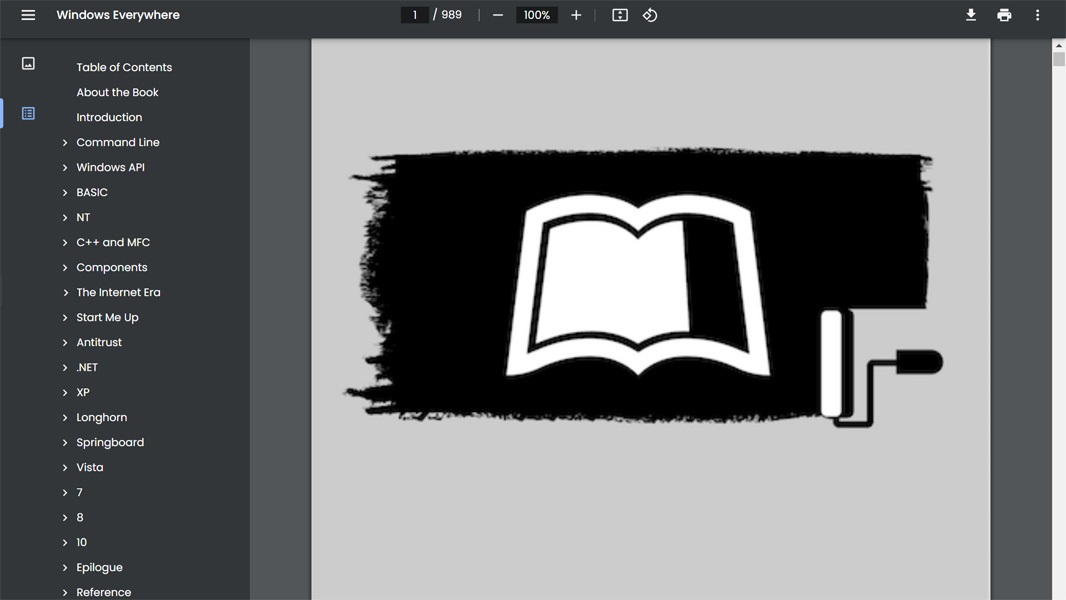Download the PDF file

pyautogui.click(x=970, y=15)
